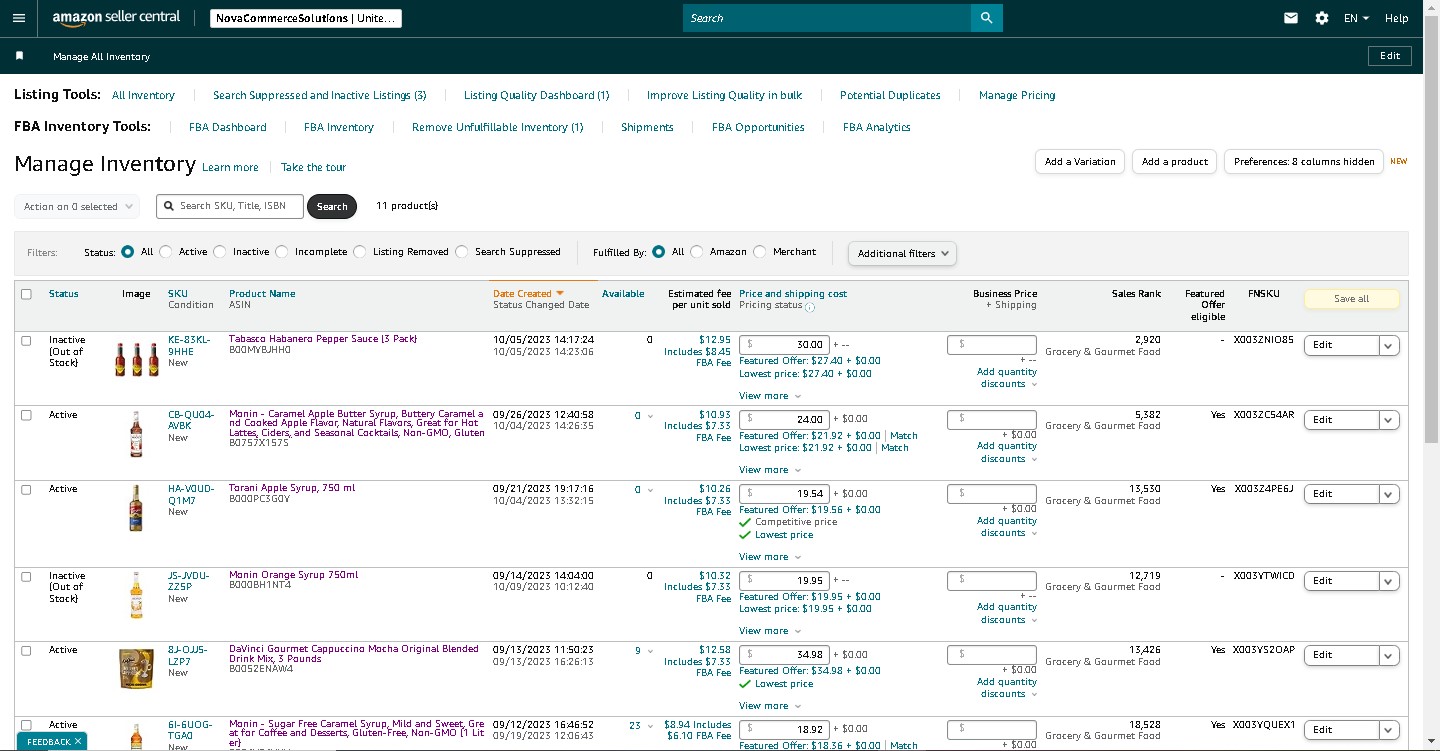This screenshot has width=1440, height=751.
Task: Open Remove Unfulfillable Inventory
Action: pos(497,127)
